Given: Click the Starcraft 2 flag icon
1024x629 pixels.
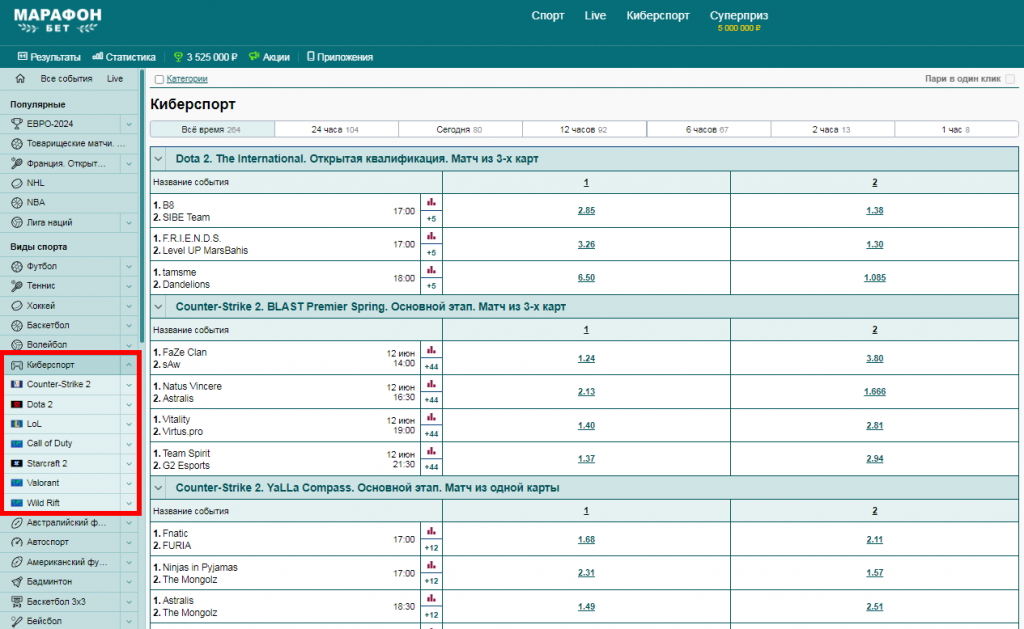Looking at the screenshot, I should click(17, 463).
